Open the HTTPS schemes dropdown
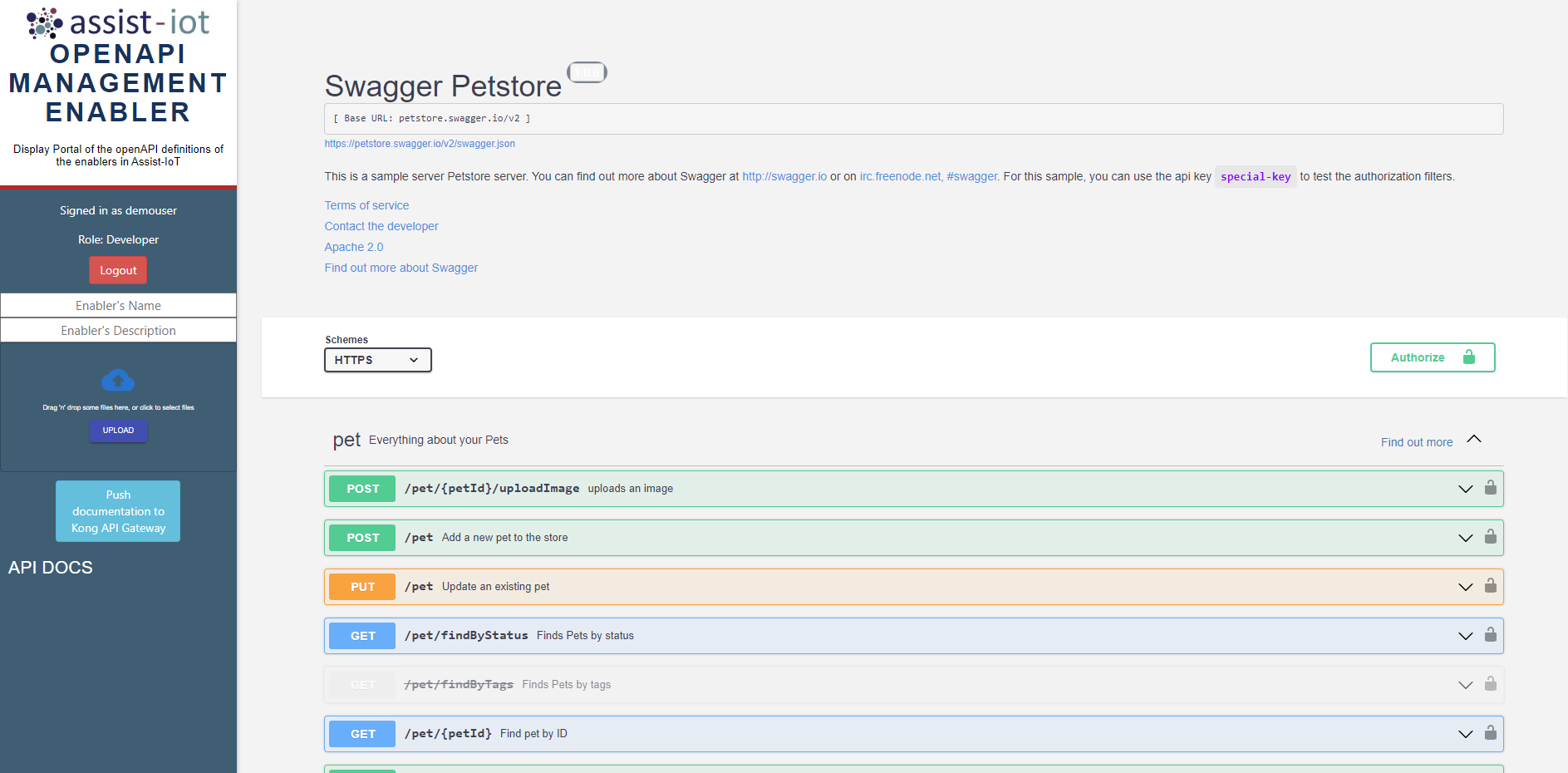The height and width of the screenshot is (773, 1568). (x=378, y=360)
